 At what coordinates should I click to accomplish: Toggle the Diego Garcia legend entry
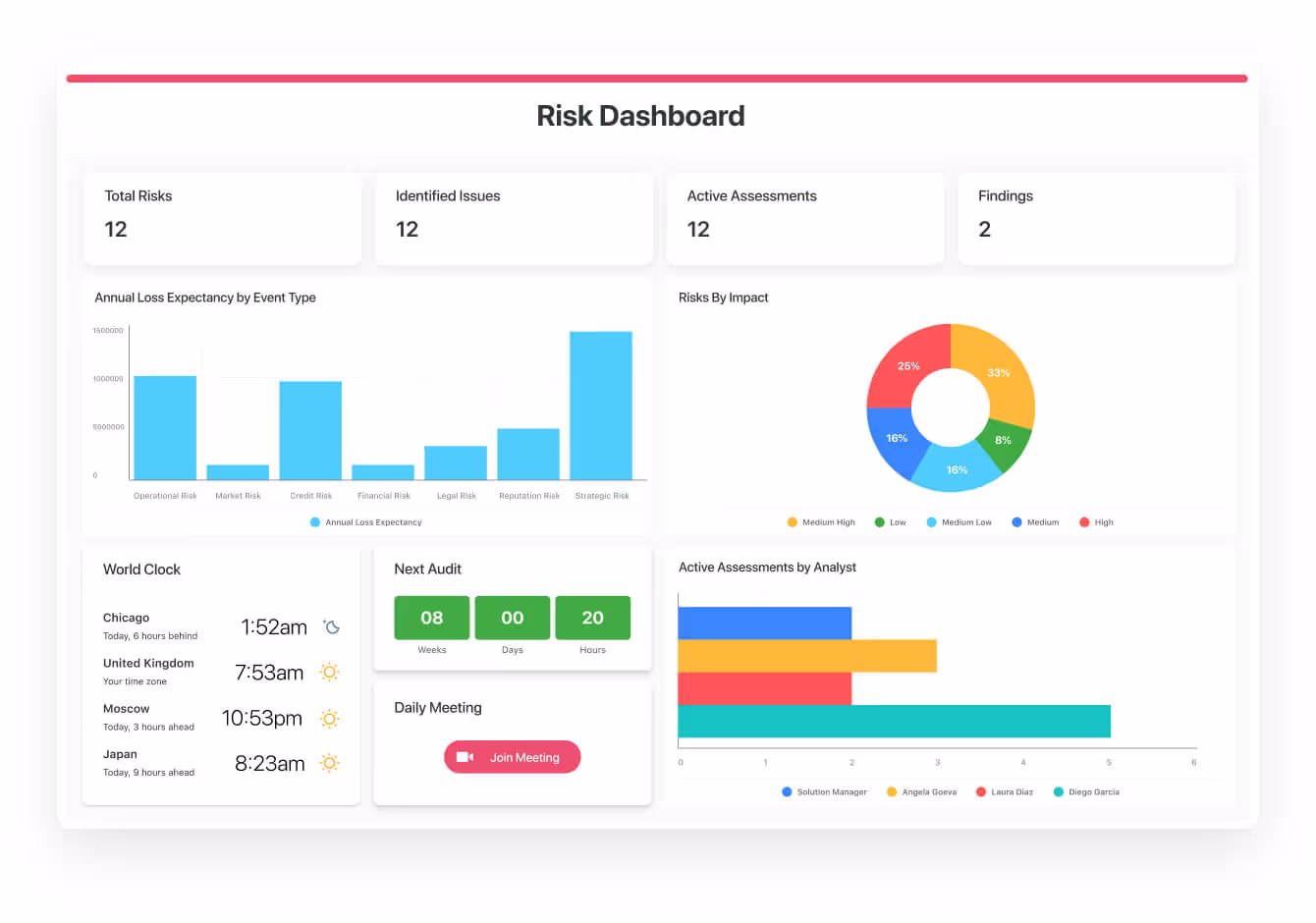[1059, 791]
